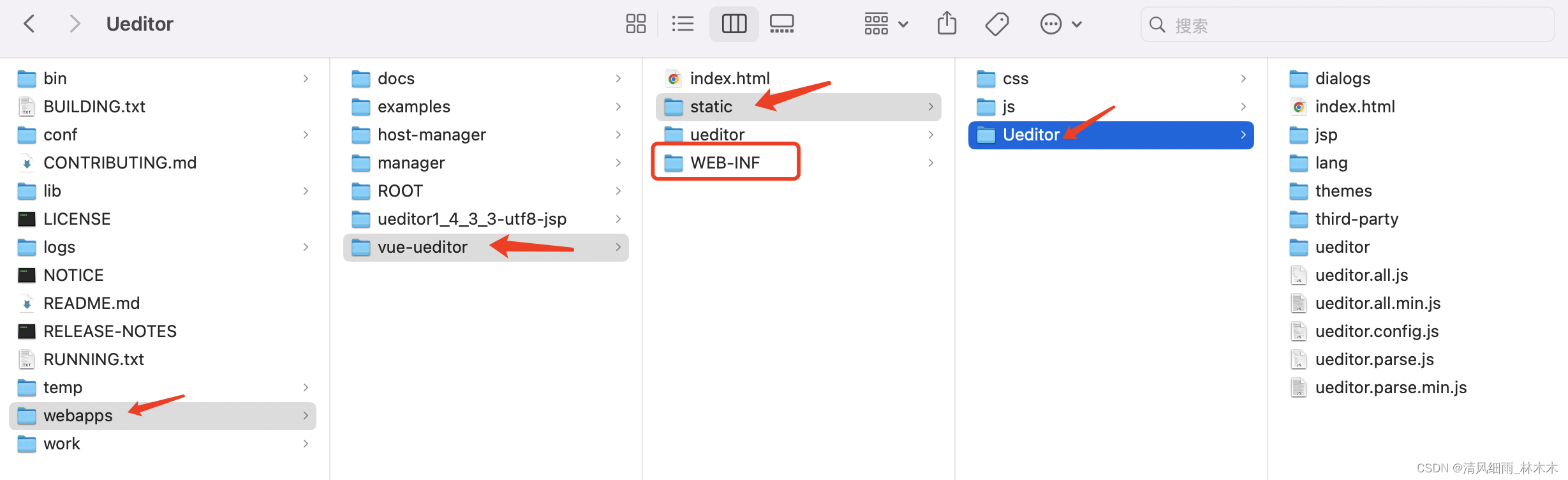
Task: Select README.md file icon
Action: coord(27,303)
